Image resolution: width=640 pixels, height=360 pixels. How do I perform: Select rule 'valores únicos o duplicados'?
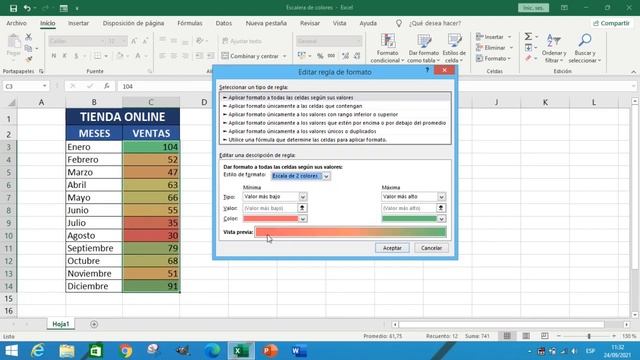336,131
